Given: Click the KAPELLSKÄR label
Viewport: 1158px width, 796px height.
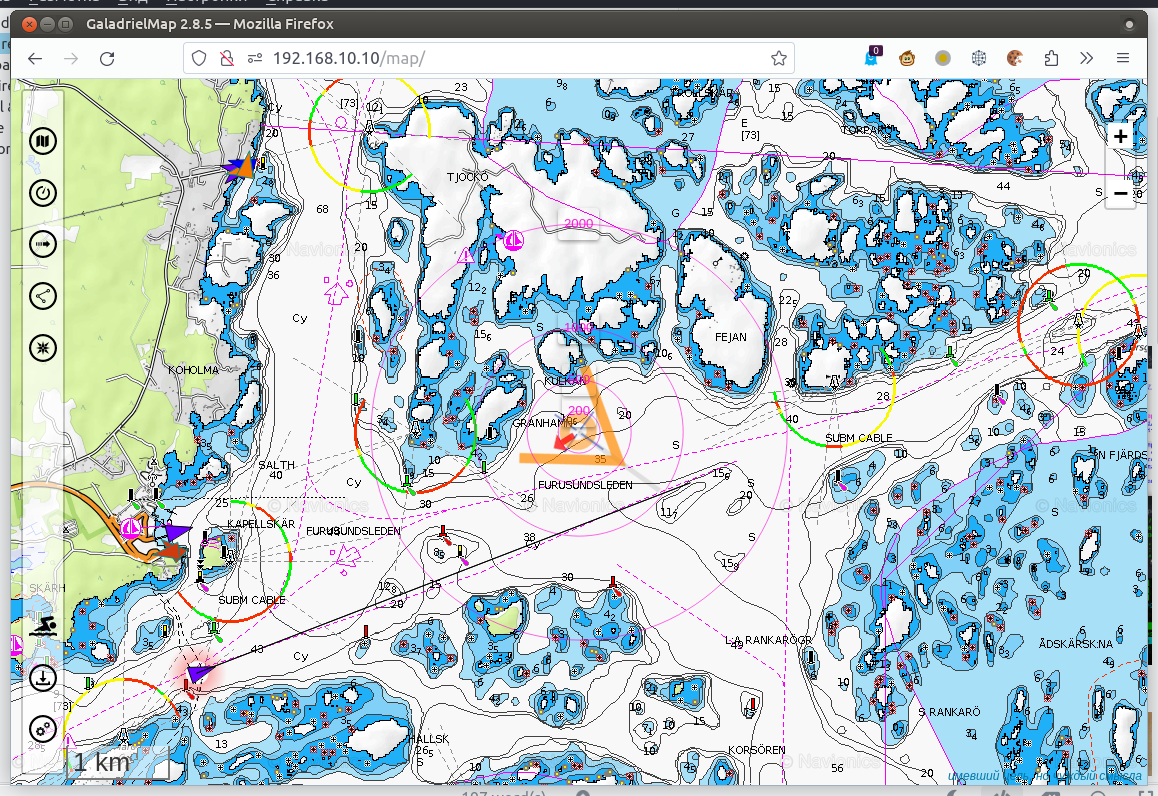Looking at the screenshot, I should 261,524.
